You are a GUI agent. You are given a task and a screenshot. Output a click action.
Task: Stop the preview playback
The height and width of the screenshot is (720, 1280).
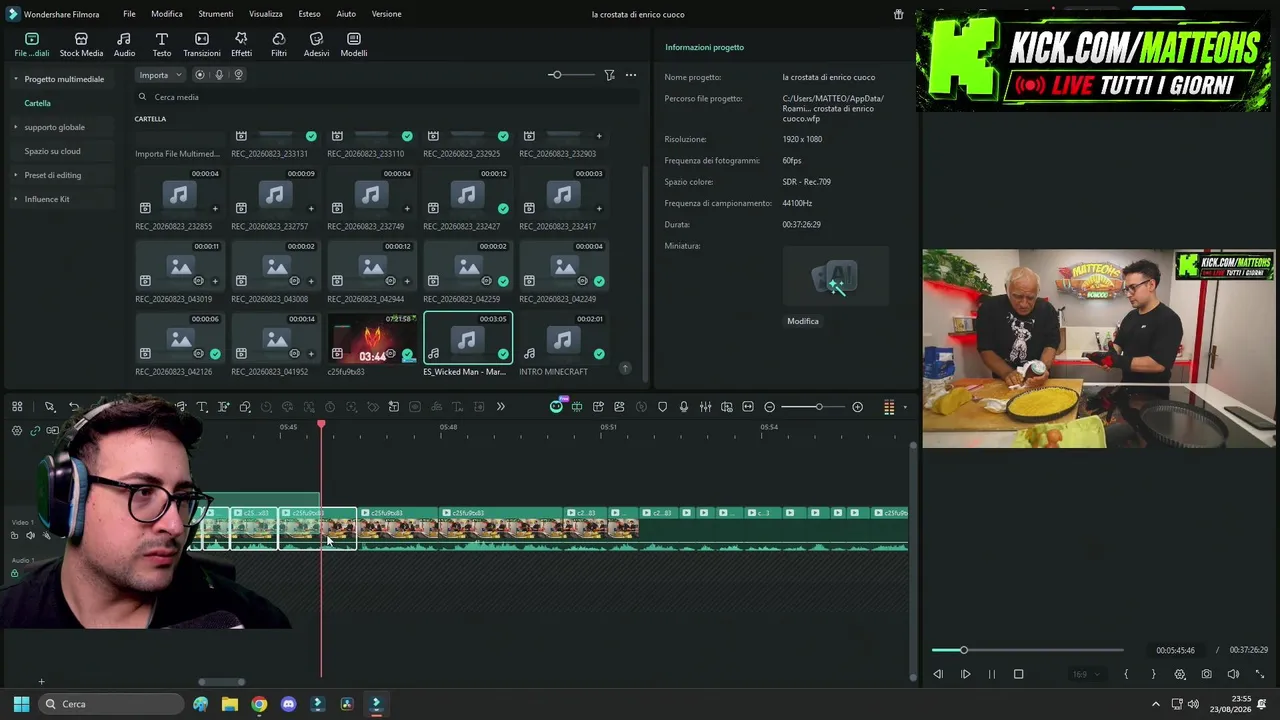1019,674
